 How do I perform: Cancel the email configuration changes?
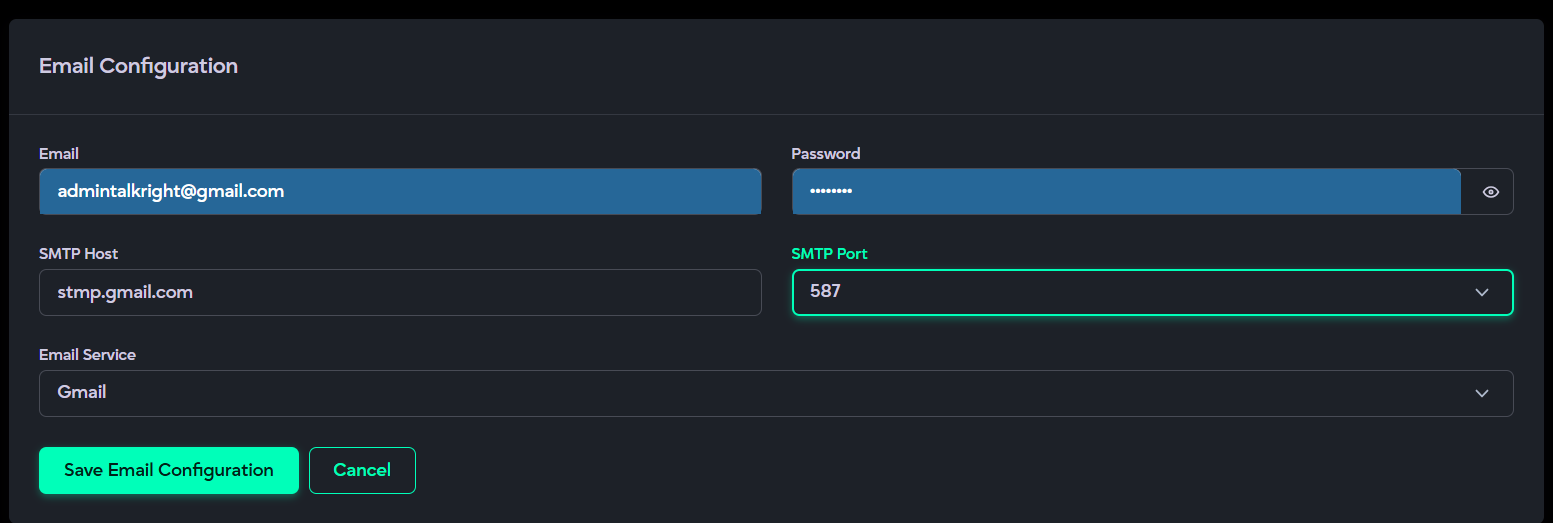[362, 470]
